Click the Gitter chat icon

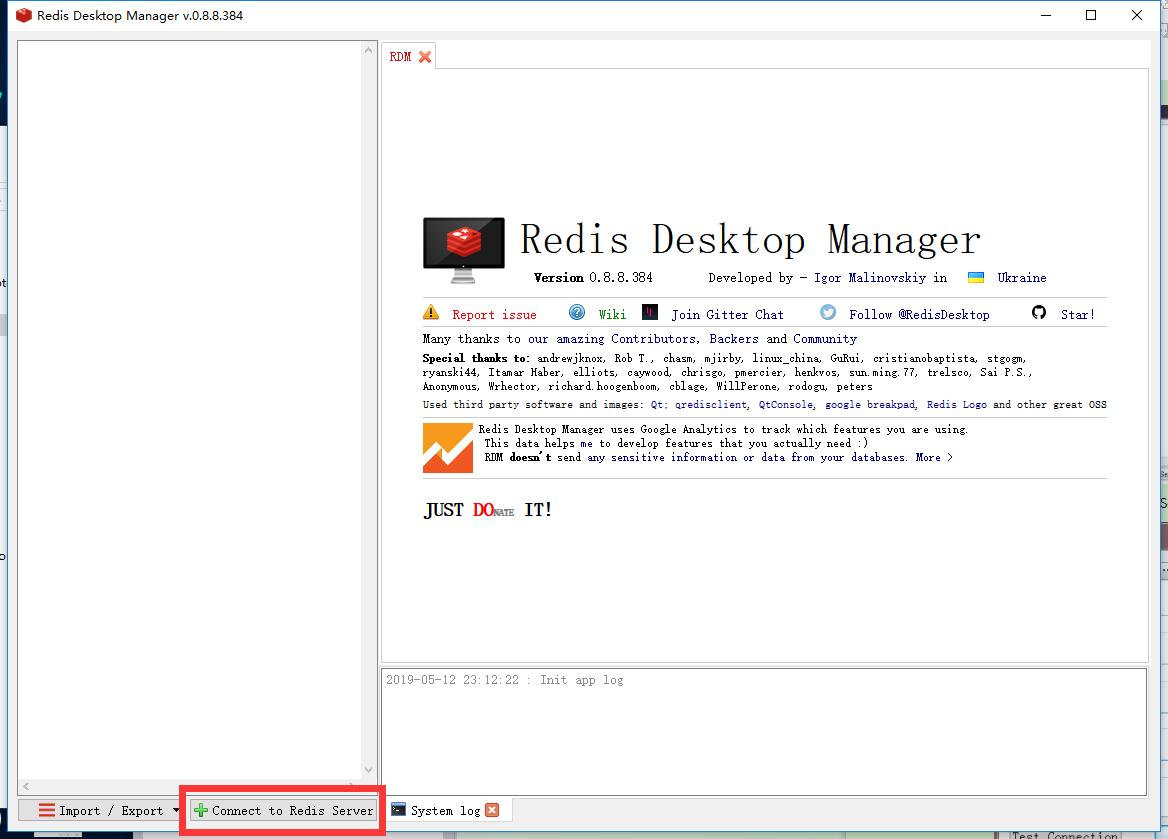(x=650, y=311)
